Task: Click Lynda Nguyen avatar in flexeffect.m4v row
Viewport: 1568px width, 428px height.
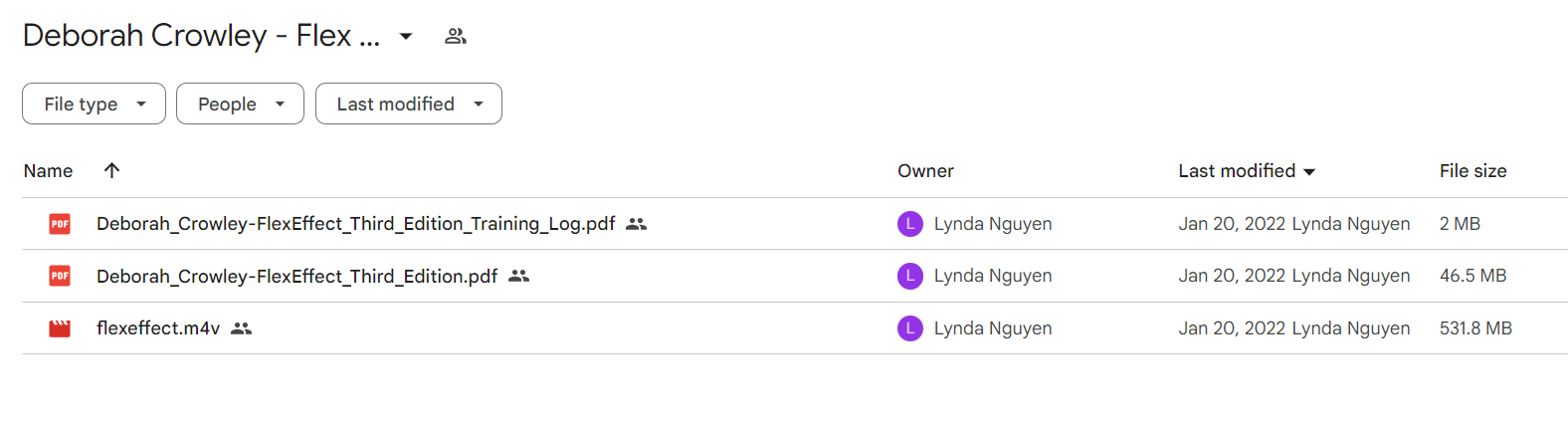Action: 910,328
